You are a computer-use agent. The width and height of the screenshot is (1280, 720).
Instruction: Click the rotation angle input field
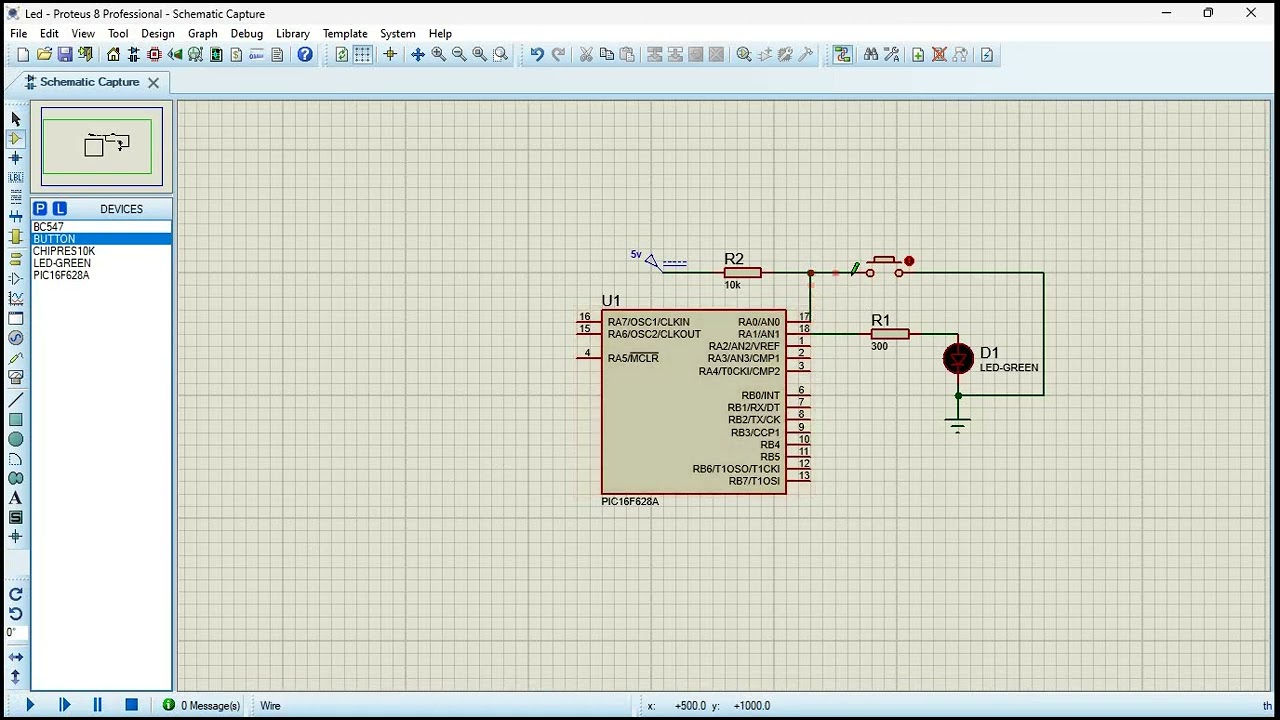(16, 633)
